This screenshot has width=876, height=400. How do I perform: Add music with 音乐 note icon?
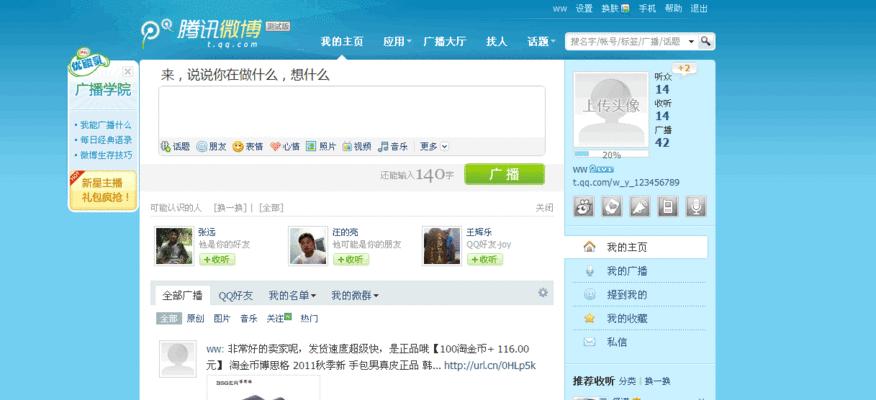tap(383, 146)
